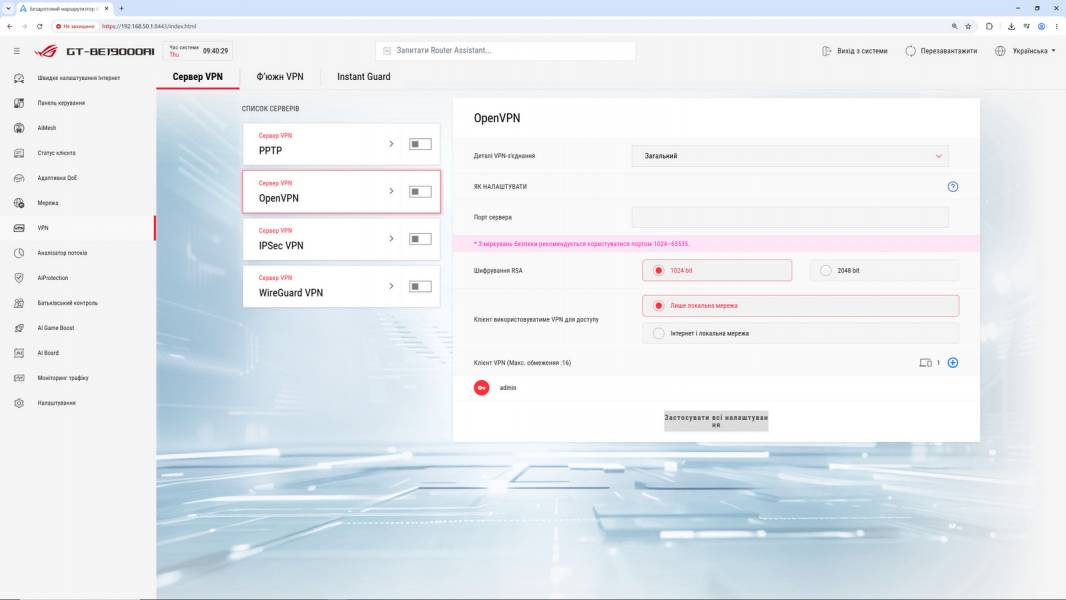Switch to the Fusion VPN tab
The image size is (1066, 600).
279,77
